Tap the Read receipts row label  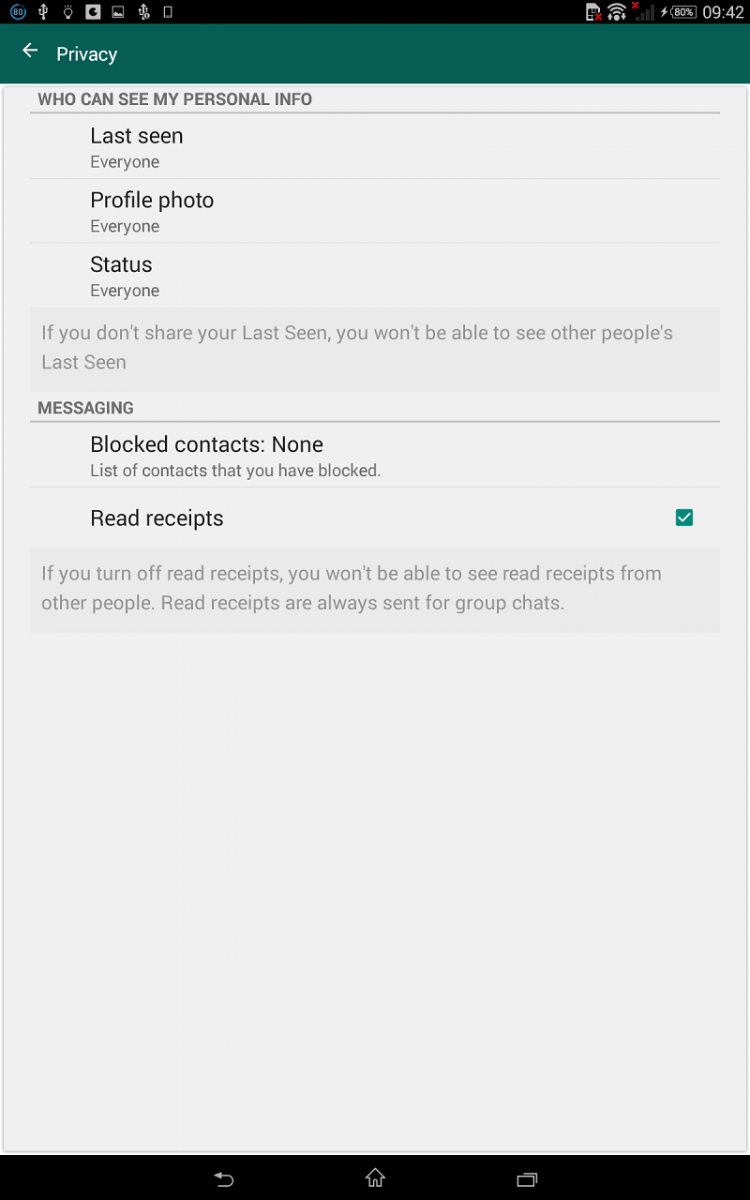click(157, 518)
